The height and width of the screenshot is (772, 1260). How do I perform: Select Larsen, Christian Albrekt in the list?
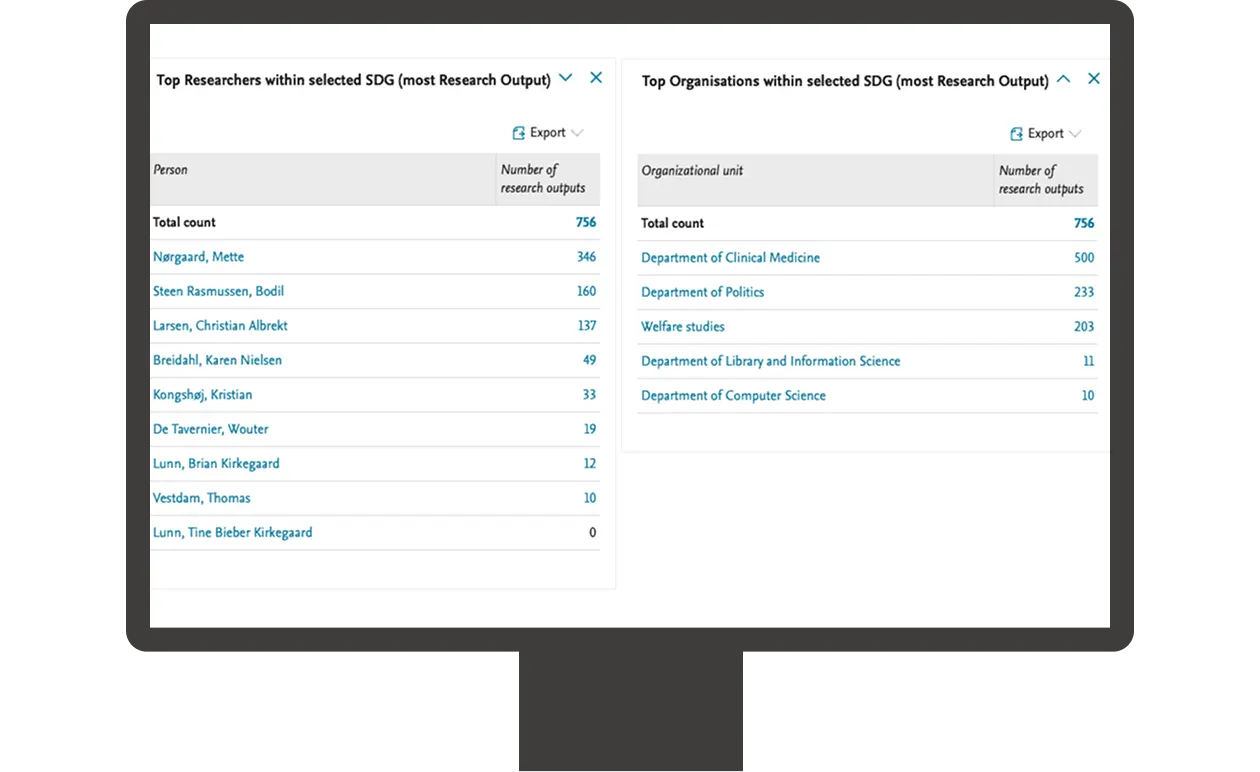220,325
